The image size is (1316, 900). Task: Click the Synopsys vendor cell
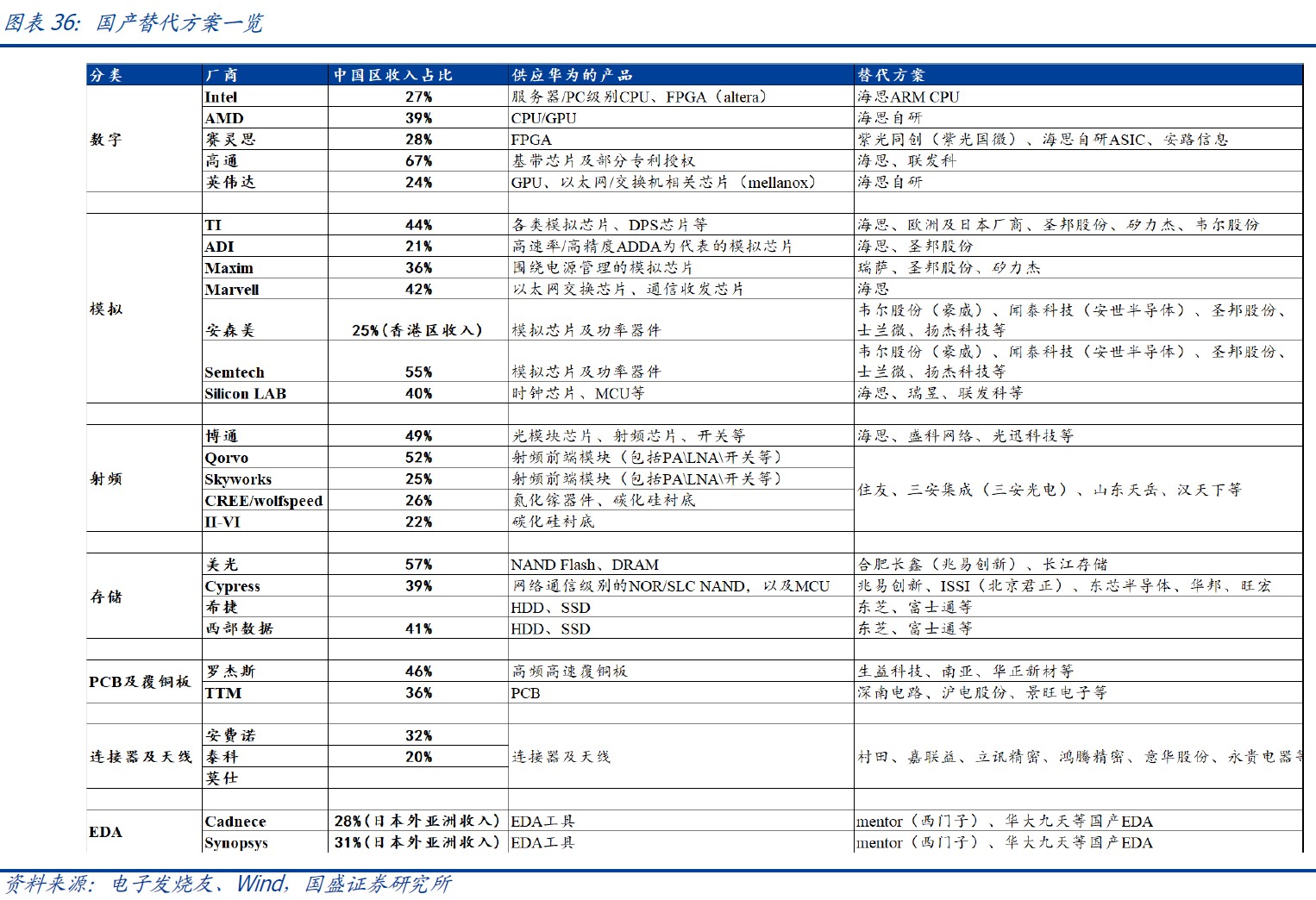265,842
